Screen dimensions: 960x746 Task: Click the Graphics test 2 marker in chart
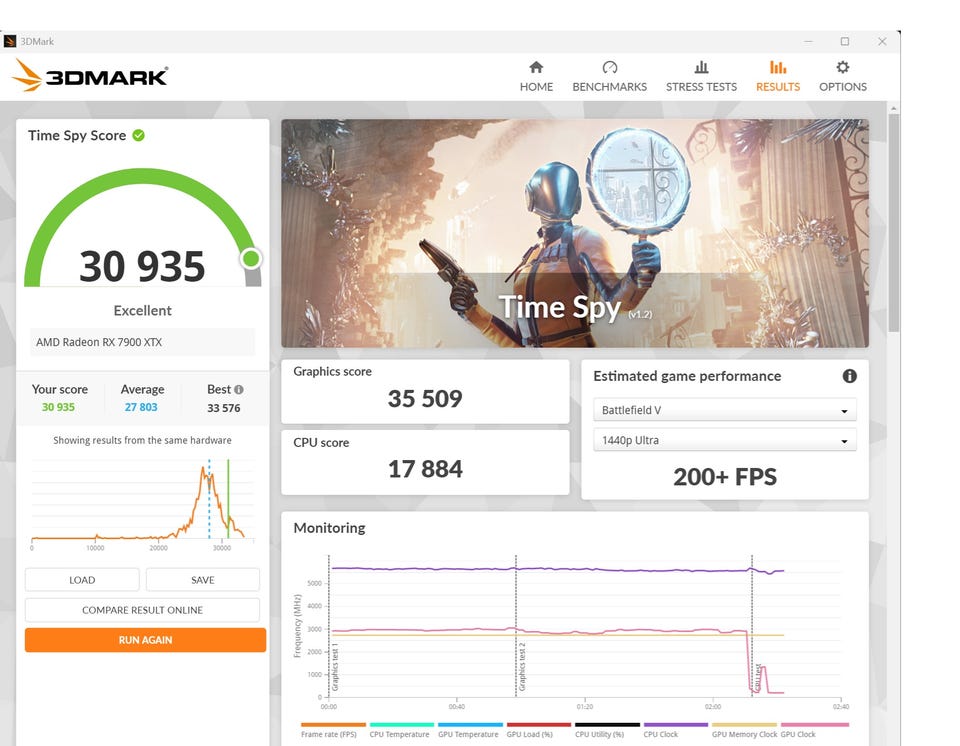(521, 666)
